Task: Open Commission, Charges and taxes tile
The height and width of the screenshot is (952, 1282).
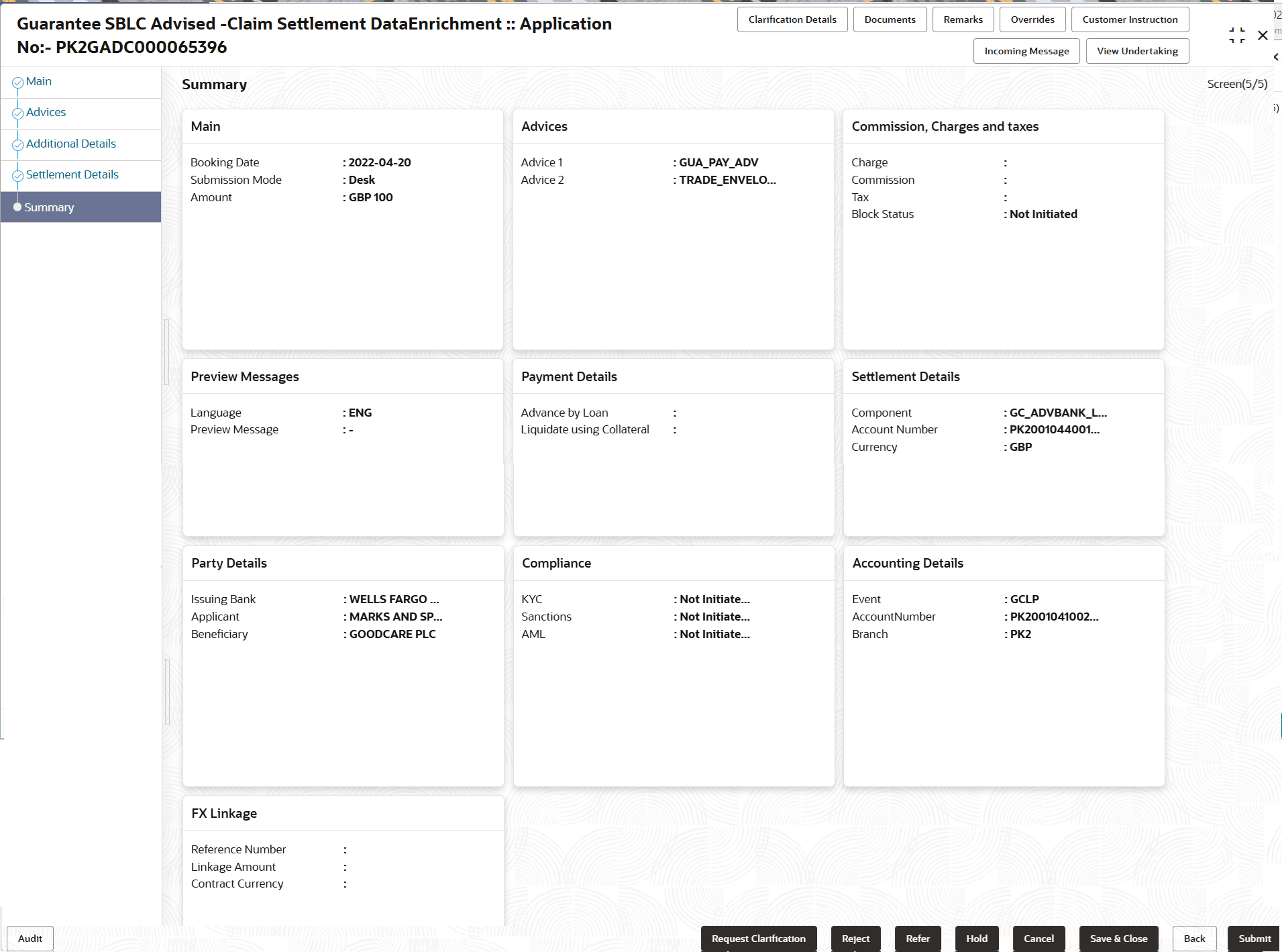Action: click(x=1004, y=229)
